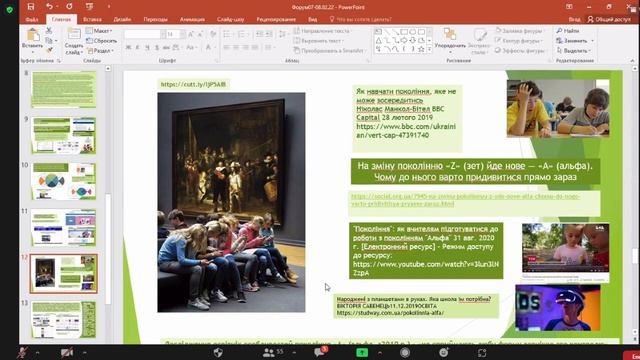Open the font size dropdown
This screenshot has height=360, width=640.
(182, 35)
